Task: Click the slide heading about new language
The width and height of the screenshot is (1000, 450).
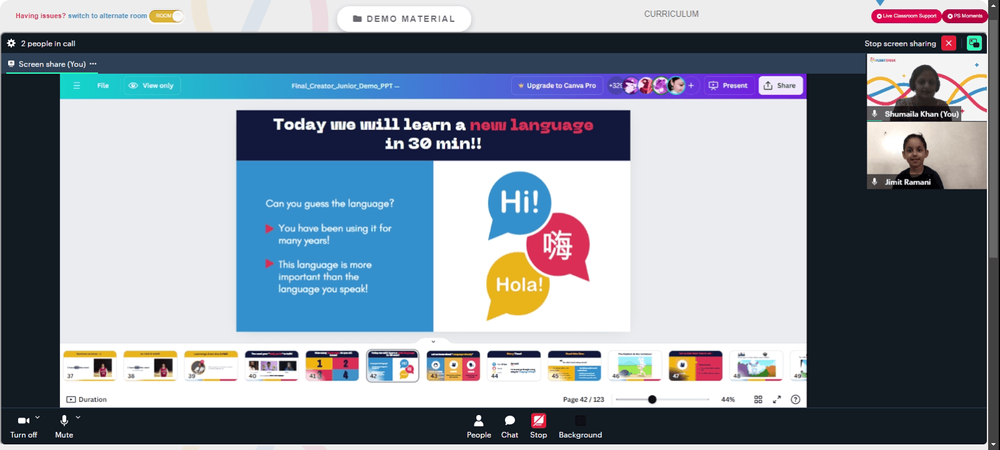Action: [x=433, y=134]
